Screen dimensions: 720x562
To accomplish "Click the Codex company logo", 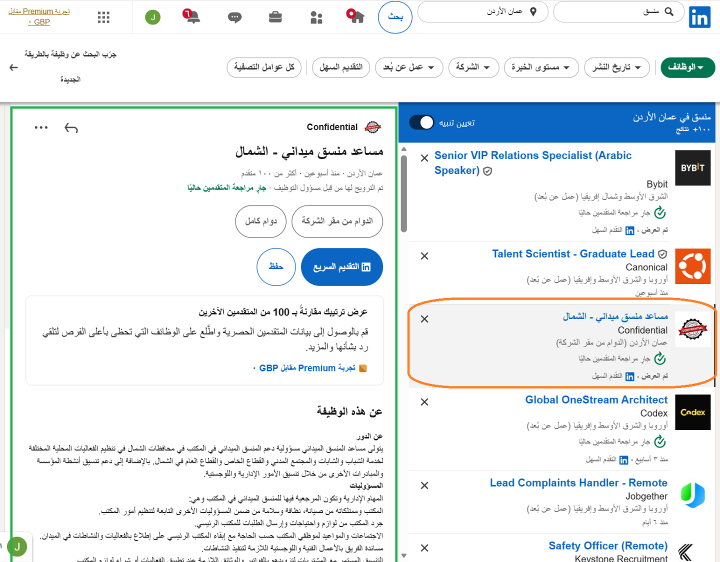I will [692, 412].
